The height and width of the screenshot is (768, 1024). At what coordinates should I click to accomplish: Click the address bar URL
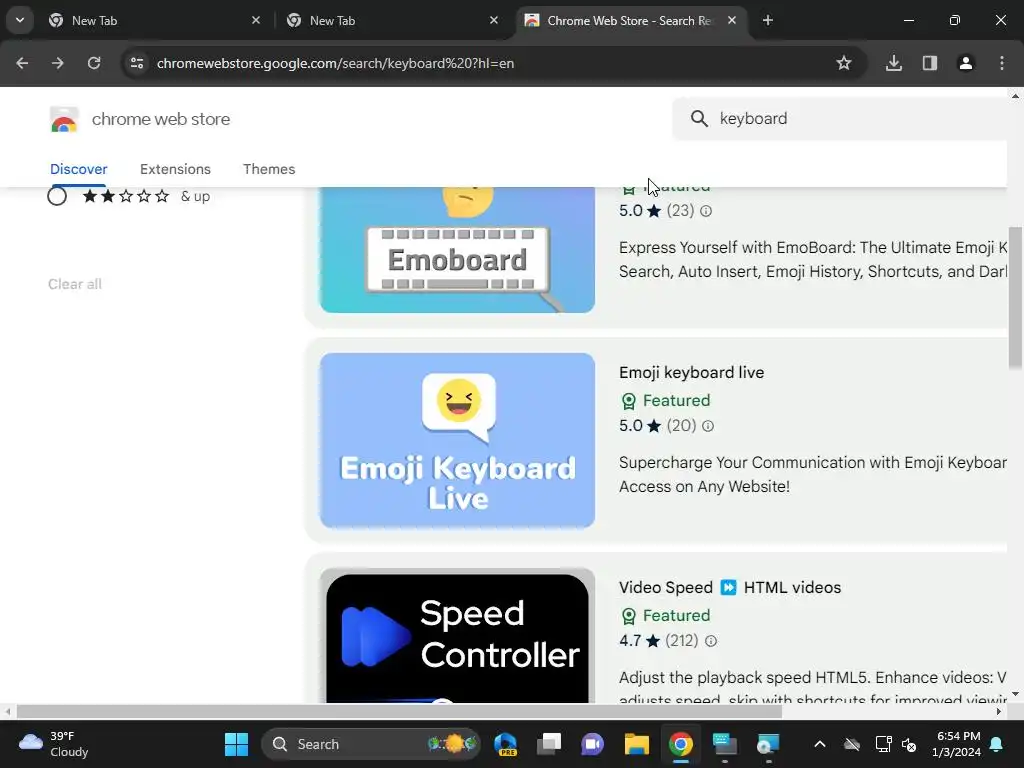335,63
